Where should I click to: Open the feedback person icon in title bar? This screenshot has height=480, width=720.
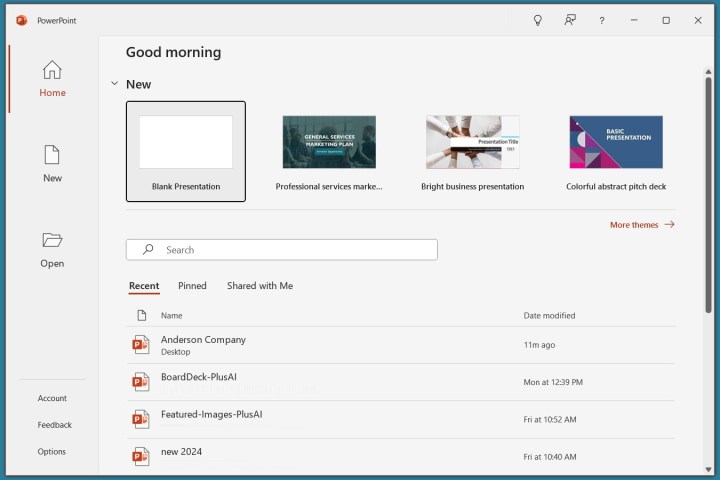click(570, 20)
